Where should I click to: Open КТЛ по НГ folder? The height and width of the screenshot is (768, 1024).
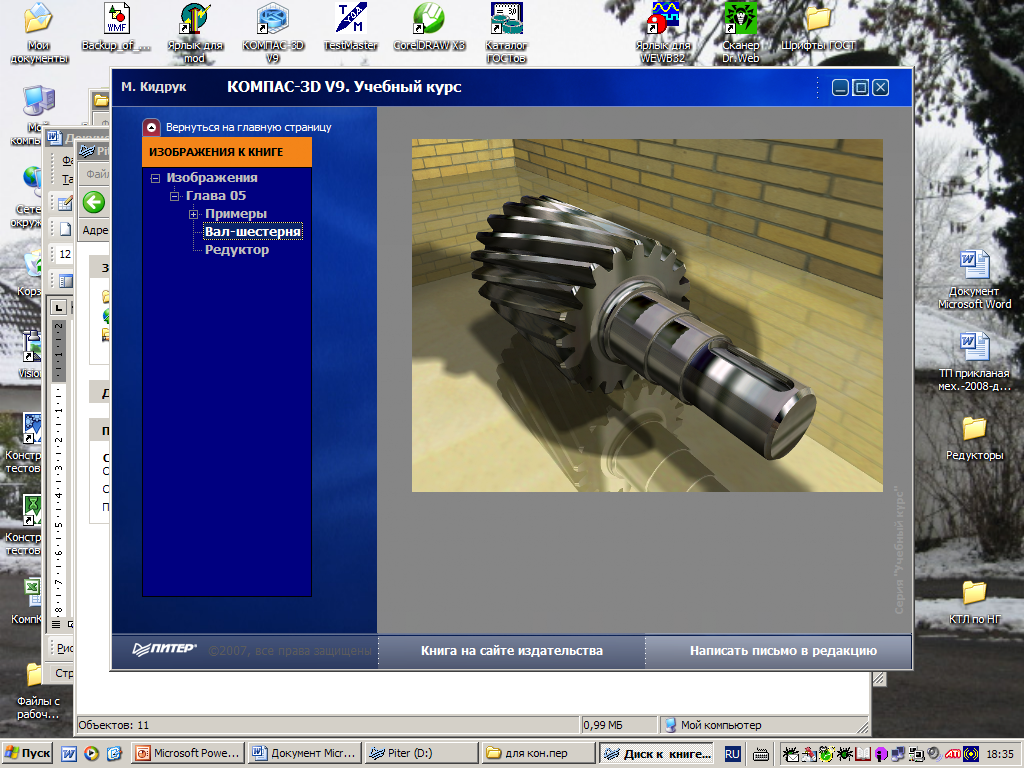(974, 602)
